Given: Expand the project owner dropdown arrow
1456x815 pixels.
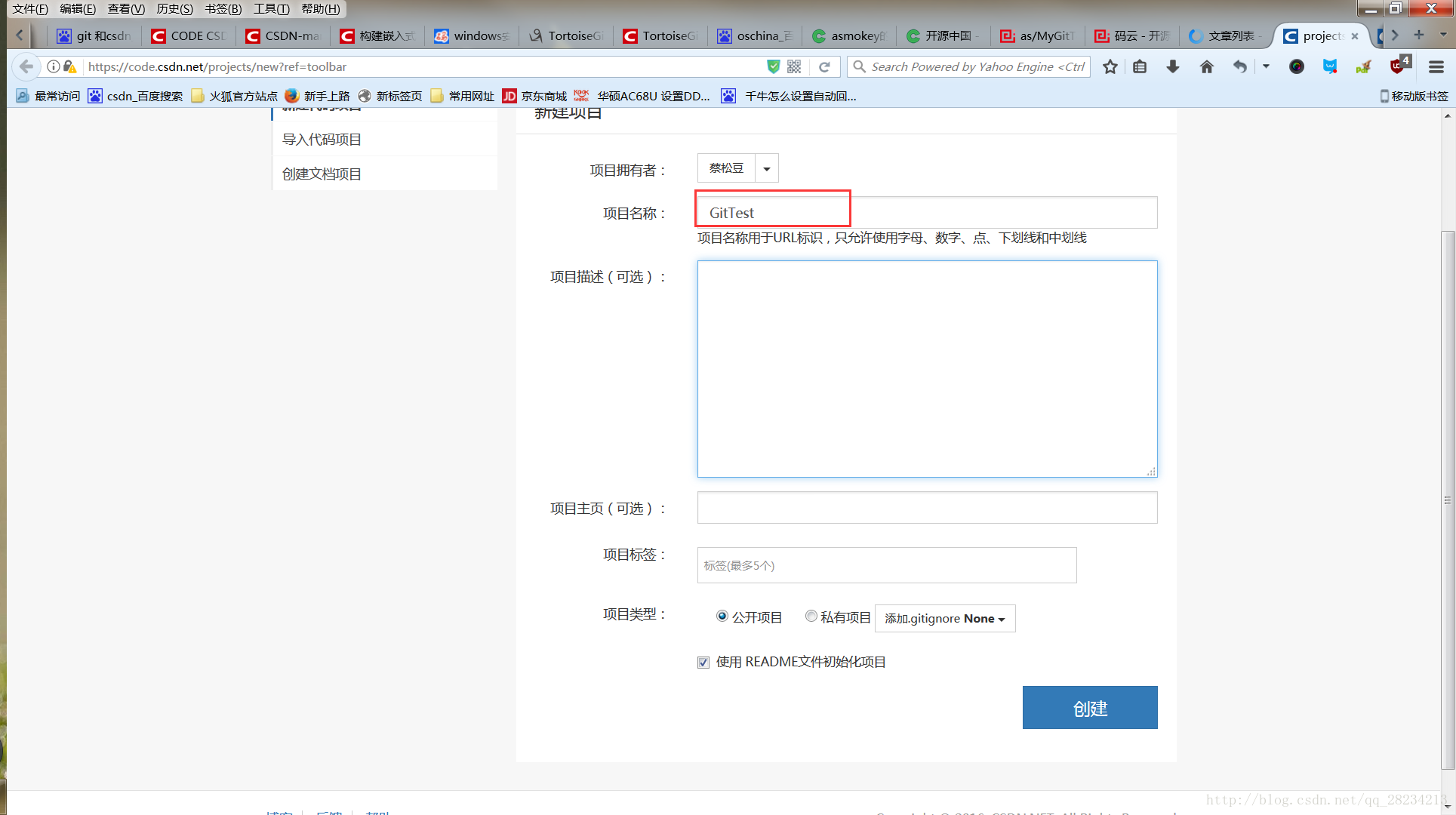Looking at the screenshot, I should click(767, 168).
